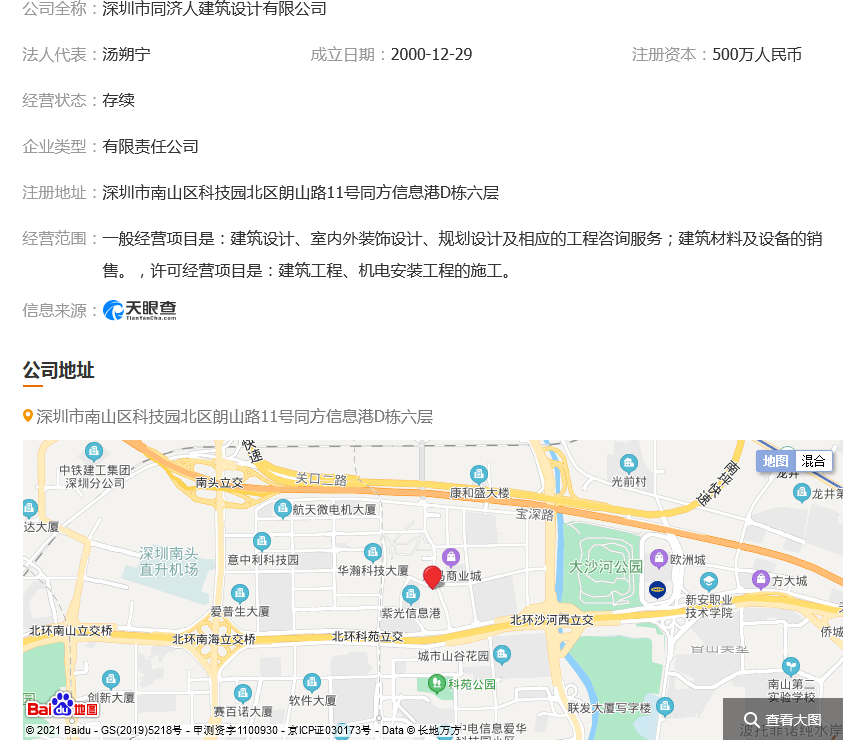This screenshot has height=748, width=852.
Task: Select 城市山谷花园 residence marker
Action: (x=502, y=655)
